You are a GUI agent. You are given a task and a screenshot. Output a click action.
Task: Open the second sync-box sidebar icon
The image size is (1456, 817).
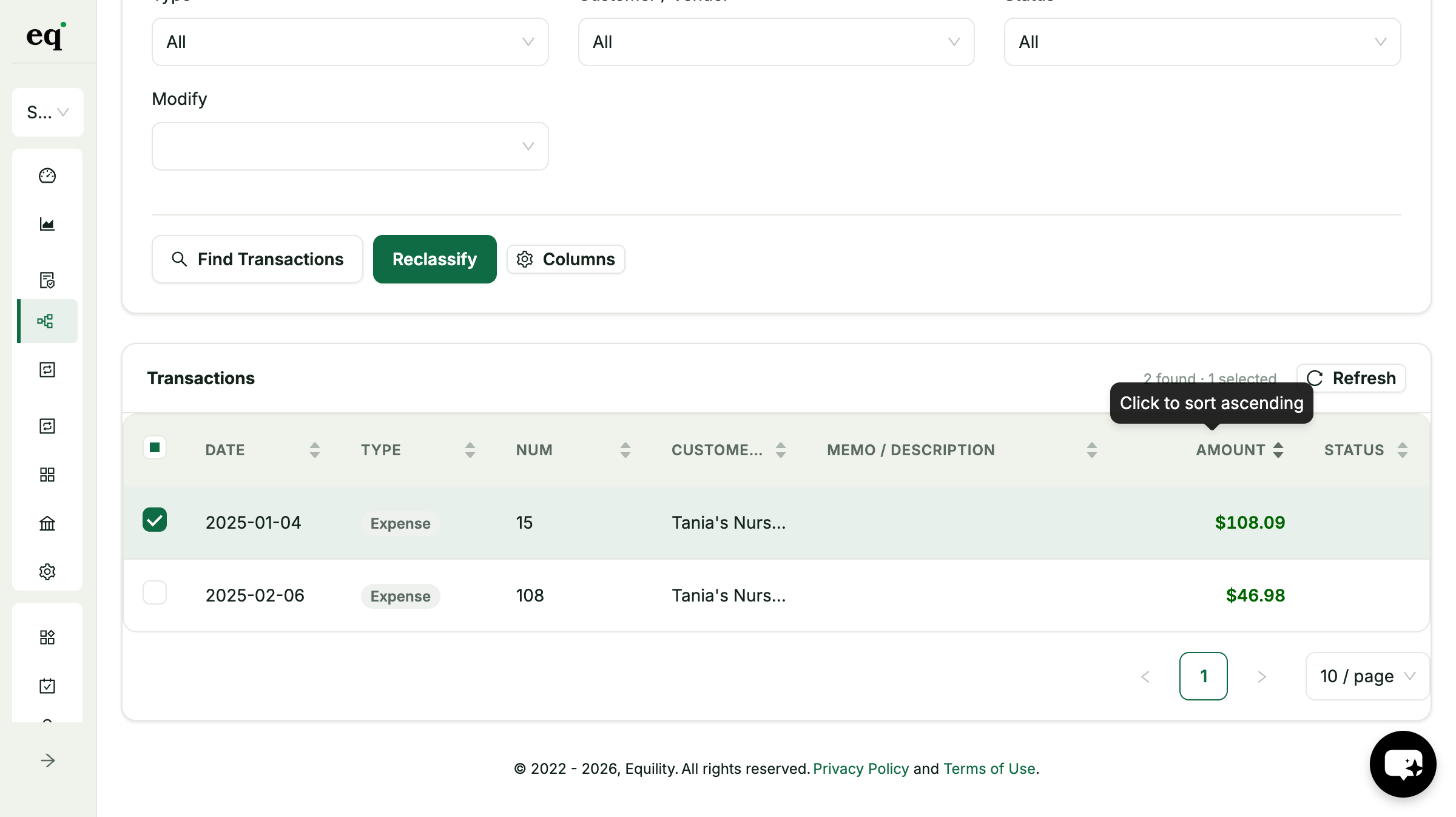click(47, 426)
